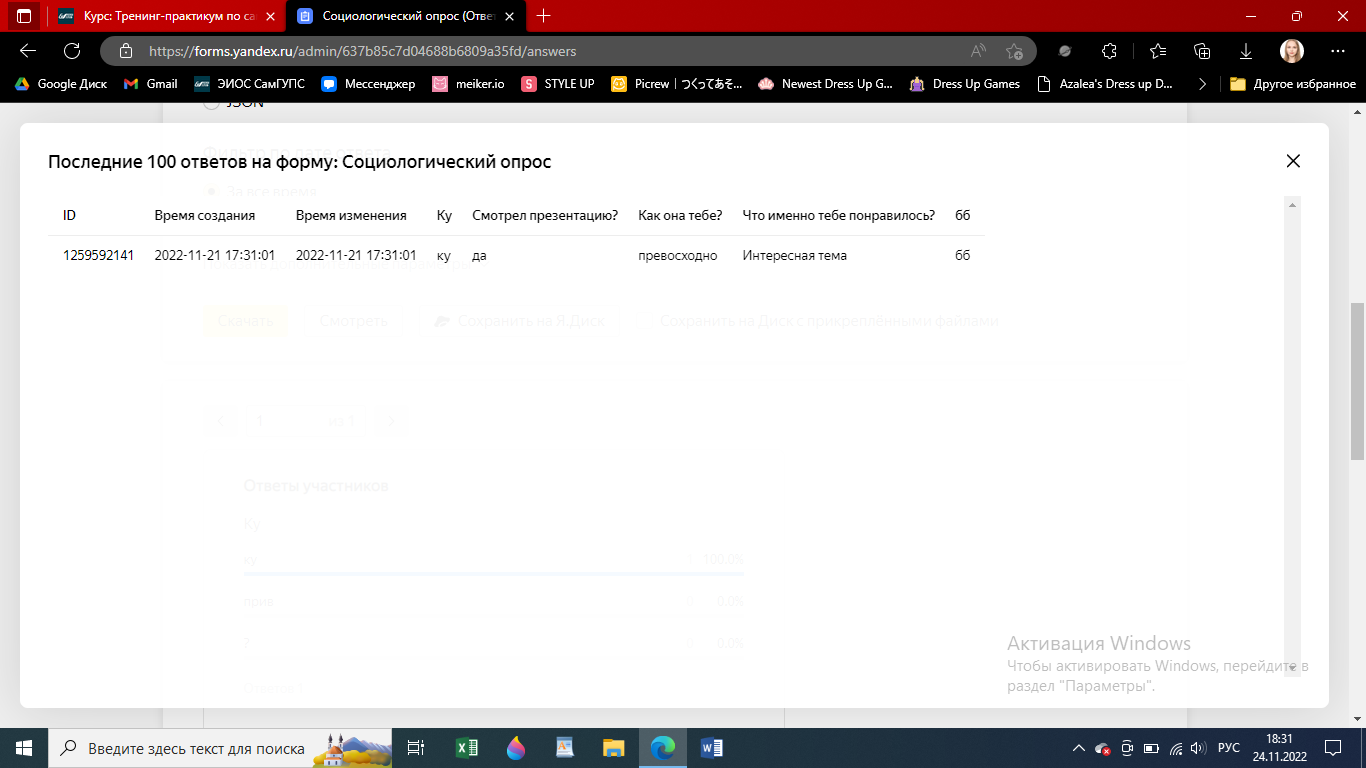
Task: Switch to the Курс: Тренинг-практикум tab
Action: (x=165, y=16)
